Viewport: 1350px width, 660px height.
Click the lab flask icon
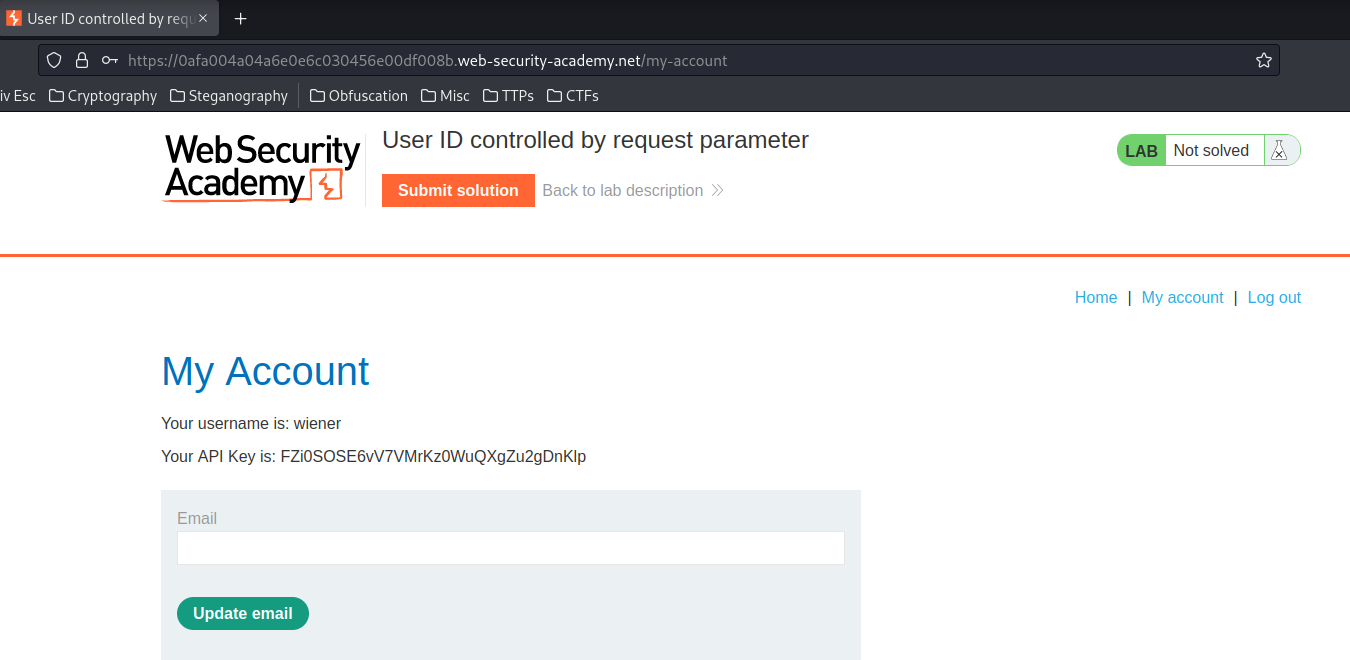(1278, 151)
